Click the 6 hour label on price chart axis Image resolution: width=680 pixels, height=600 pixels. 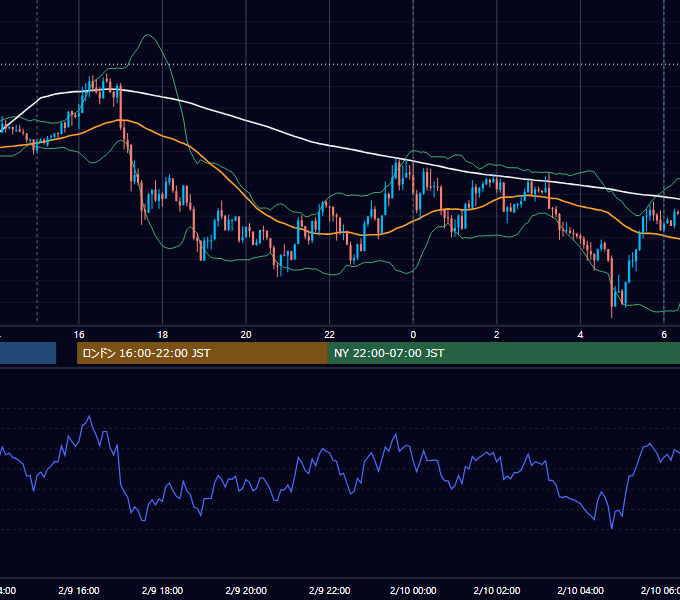[664, 335]
